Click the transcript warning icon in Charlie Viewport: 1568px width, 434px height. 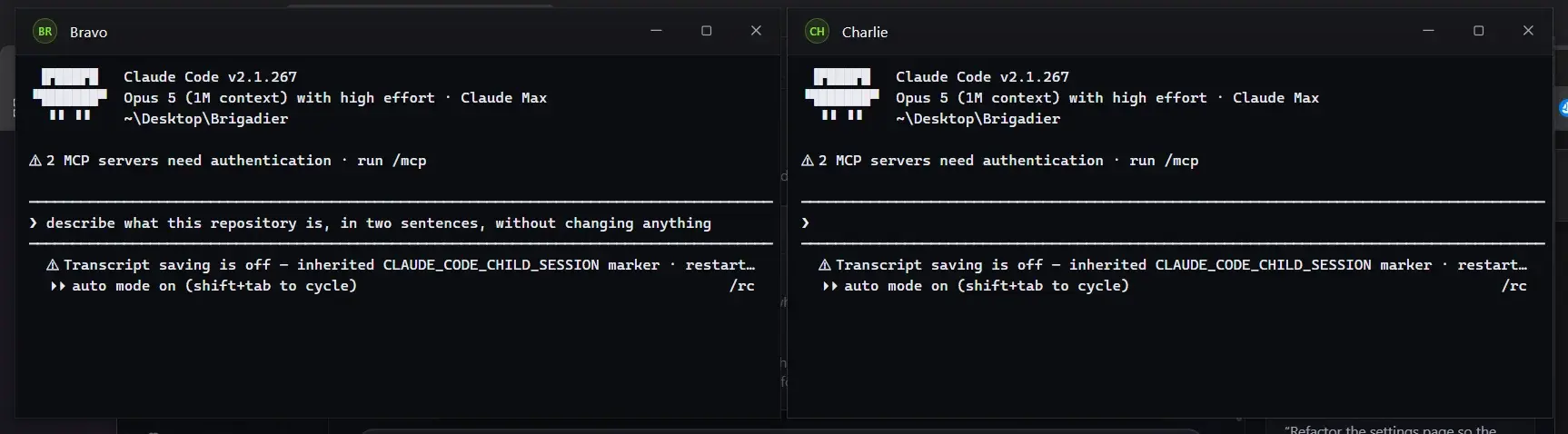tap(825, 265)
